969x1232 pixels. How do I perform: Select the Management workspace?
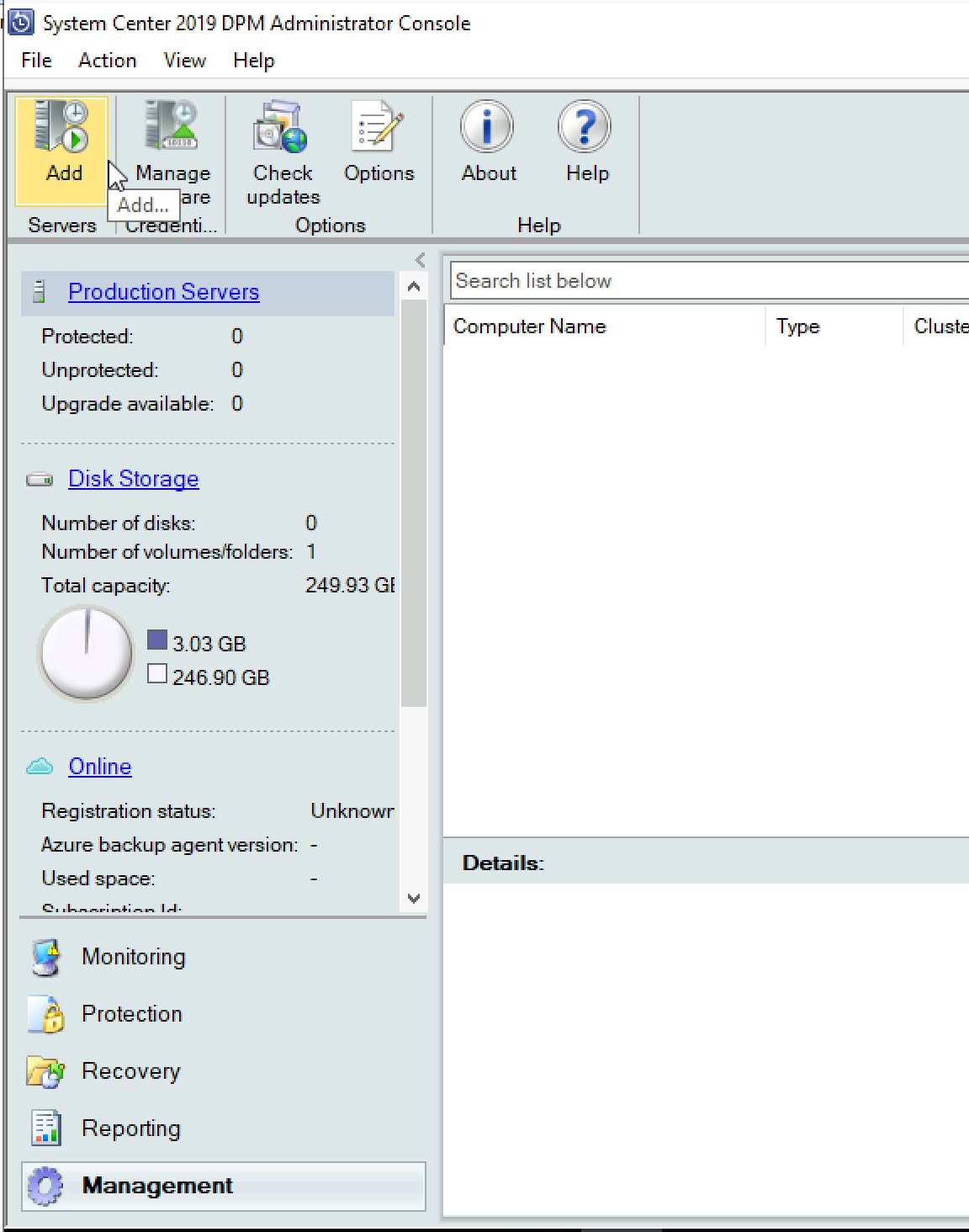224,1186
